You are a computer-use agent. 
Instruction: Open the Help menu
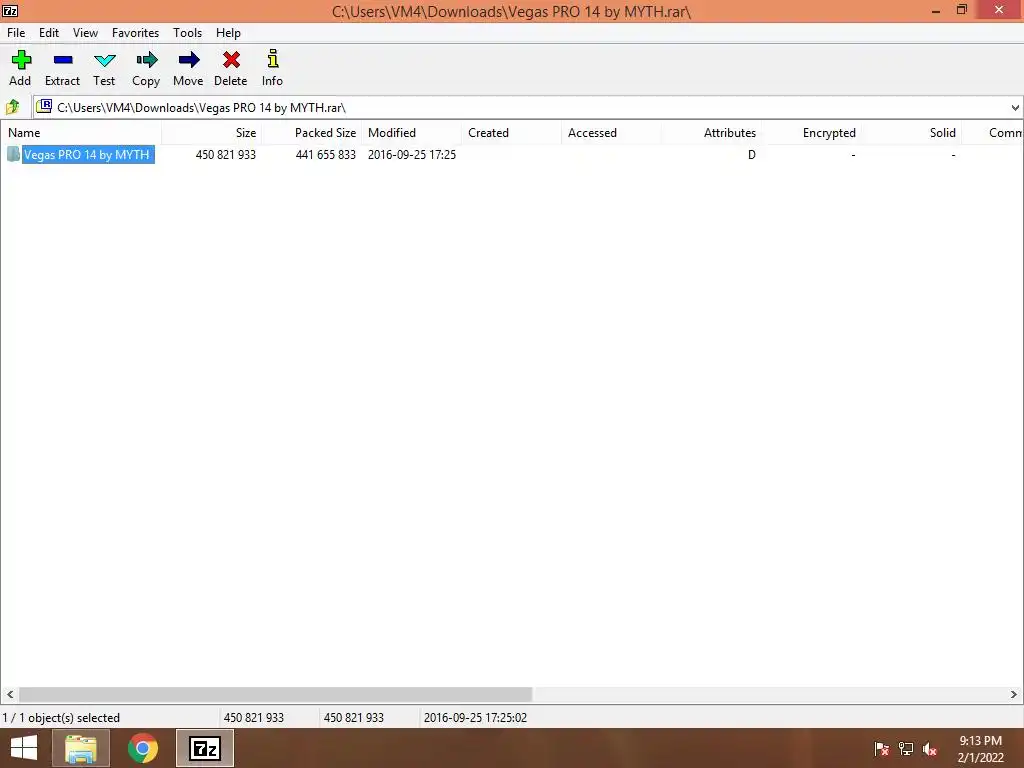tap(229, 33)
